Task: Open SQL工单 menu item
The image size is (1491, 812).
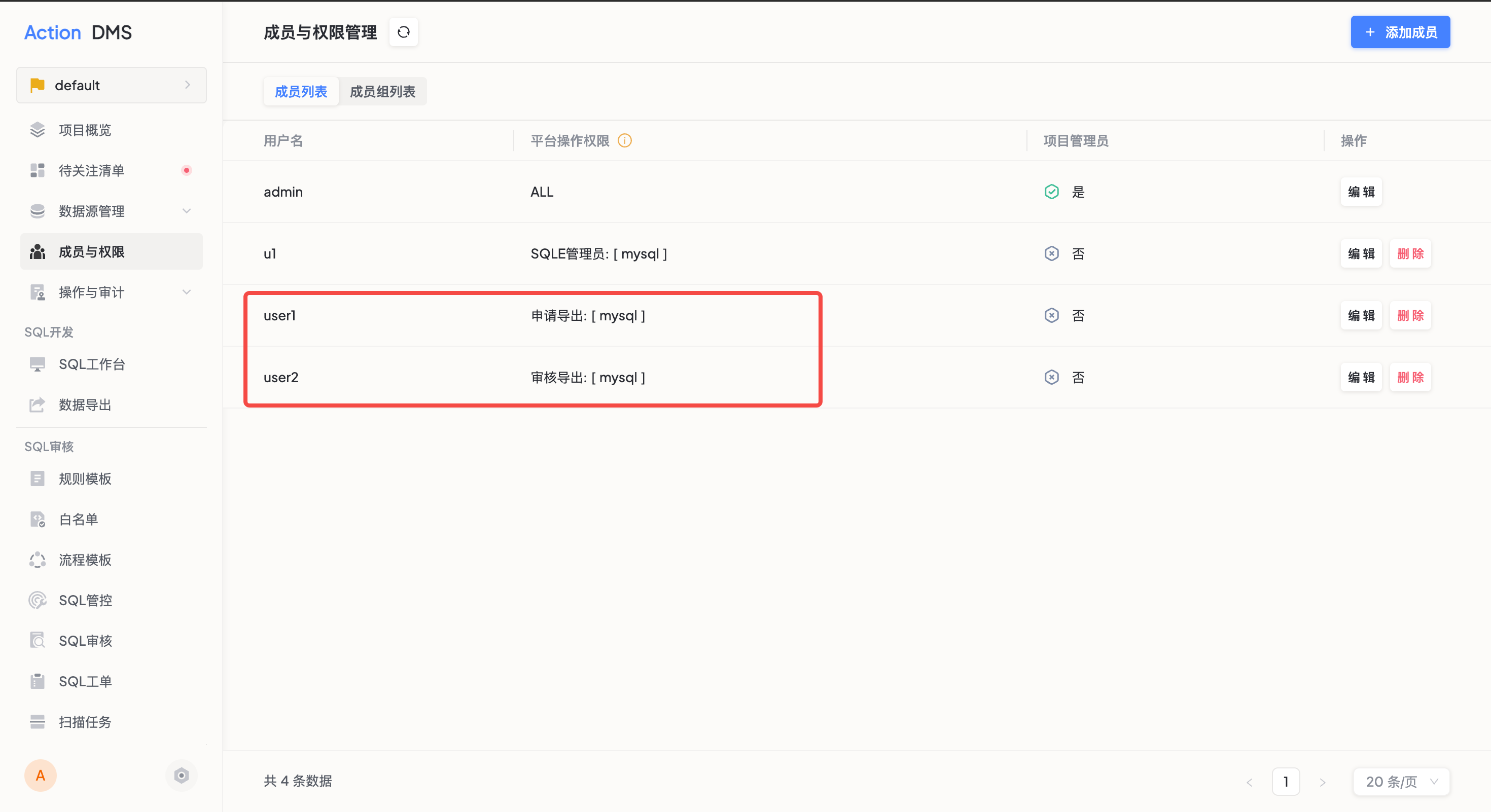Action: tap(112, 681)
